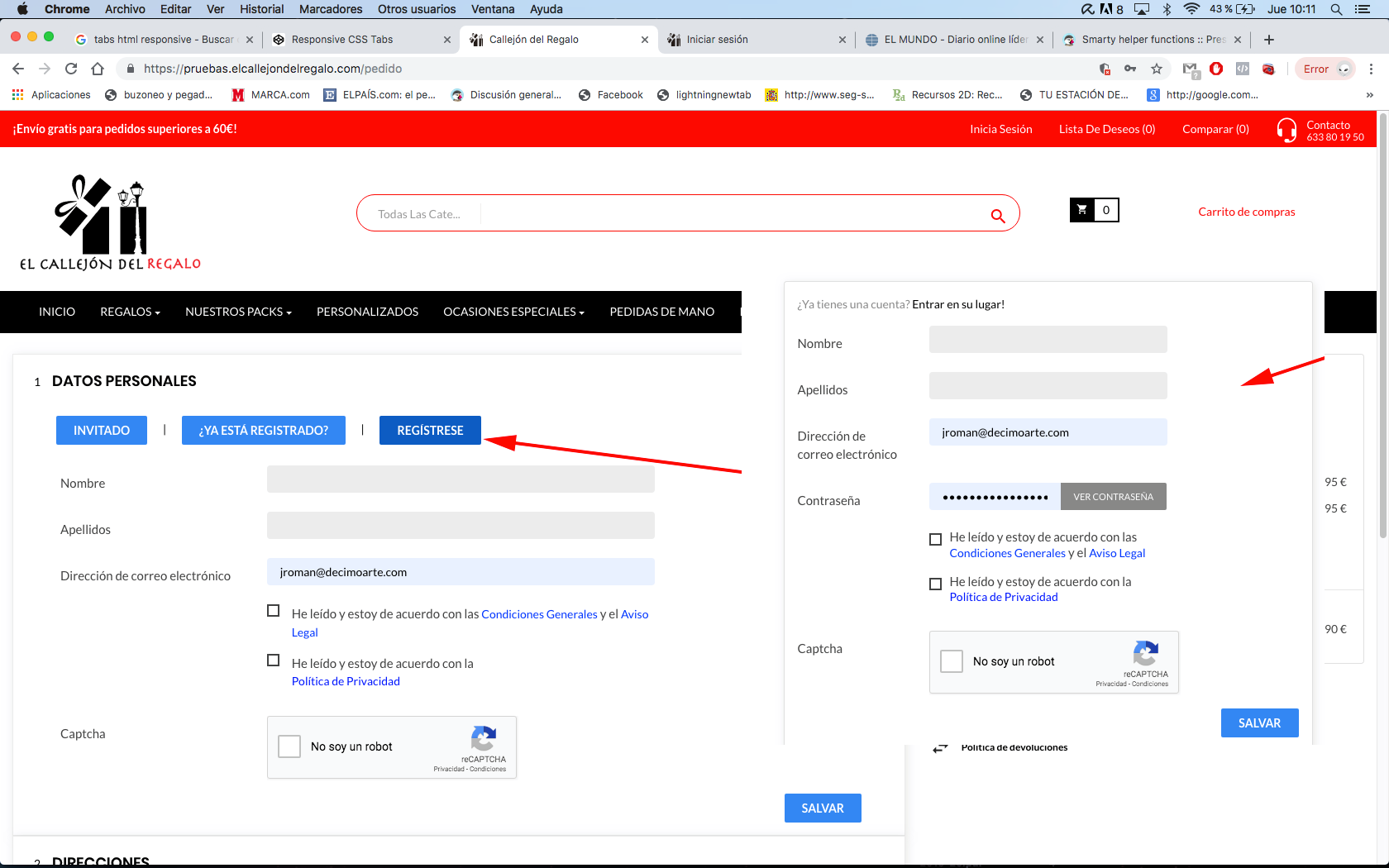Open the MARCA.com bookmark
This screenshot has height=868, width=1389.
coord(270,95)
